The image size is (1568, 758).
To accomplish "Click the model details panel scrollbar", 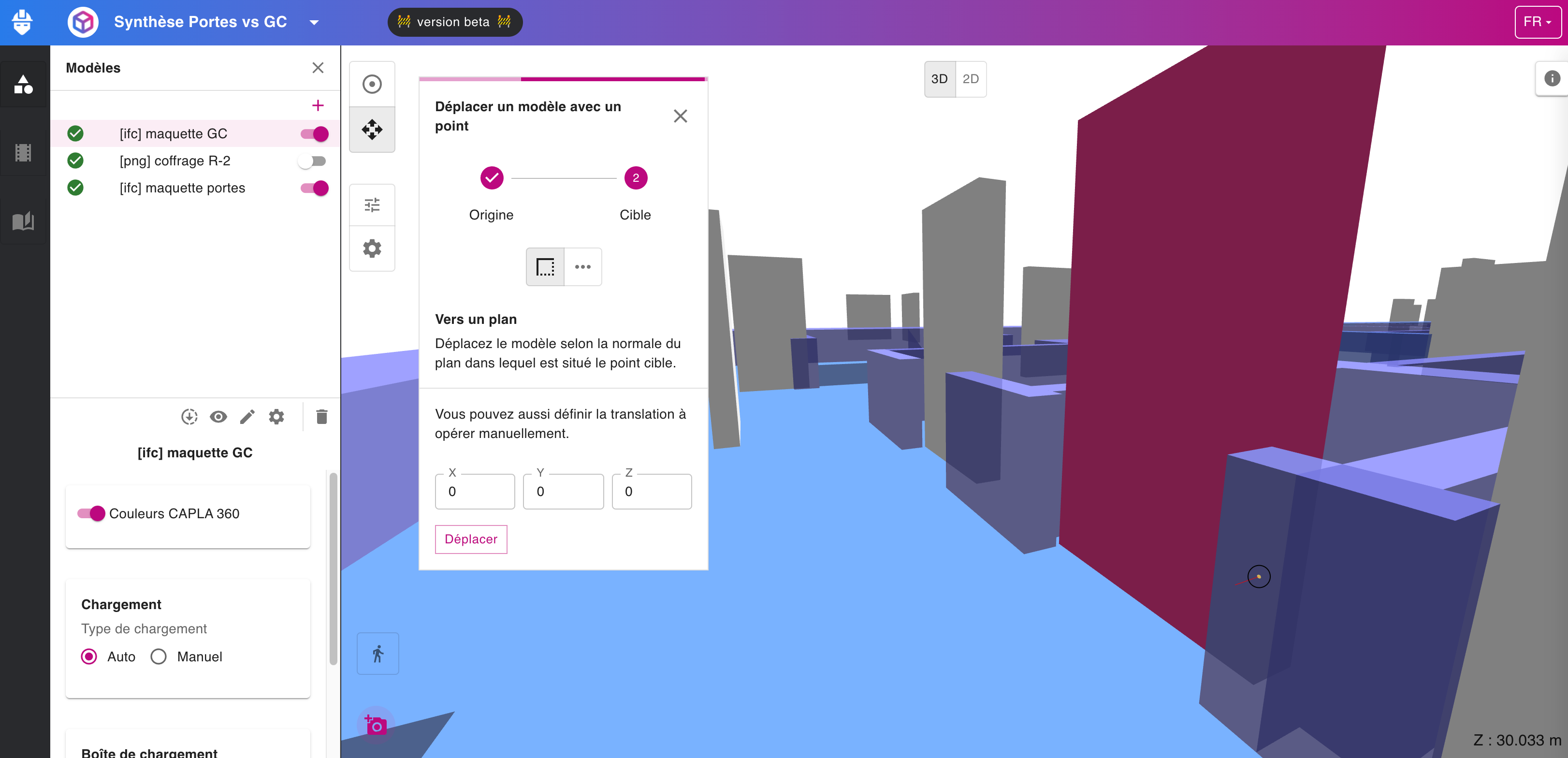I will coord(333,568).
